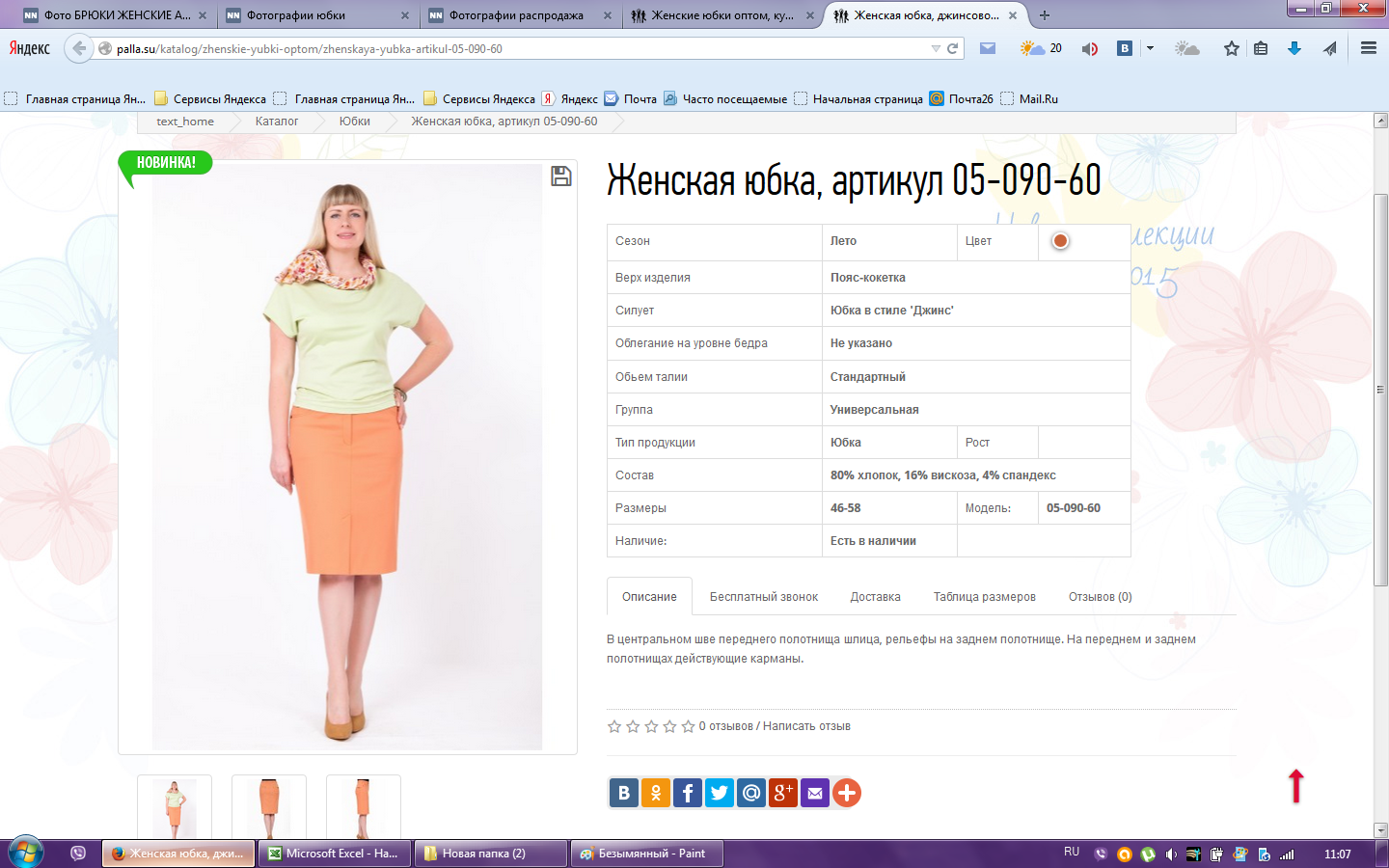Open a new browser tab
Viewport: 1389px width, 868px height.
pos(1045,15)
